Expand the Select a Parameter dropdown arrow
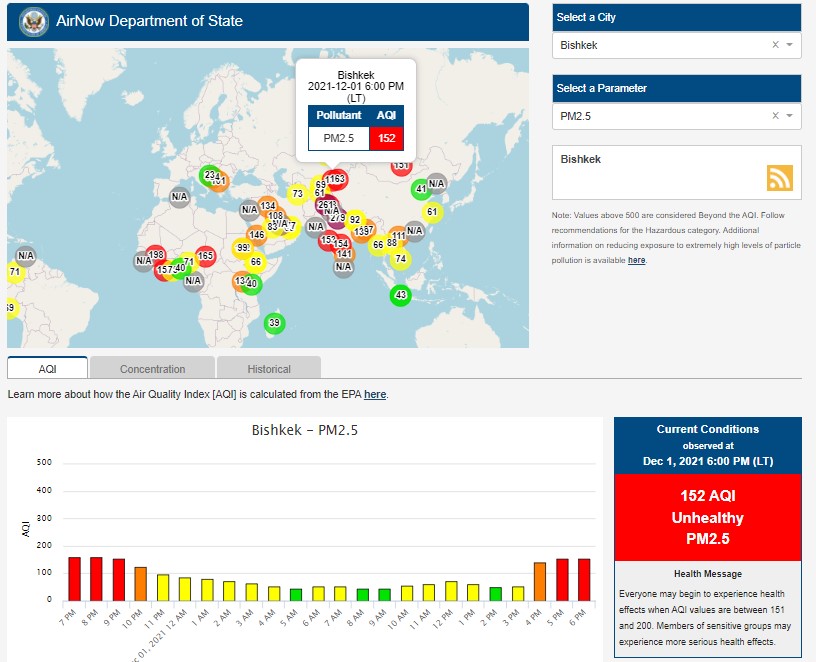The height and width of the screenshot is (662, 816). pyautogui.click(x=789, y=116)
